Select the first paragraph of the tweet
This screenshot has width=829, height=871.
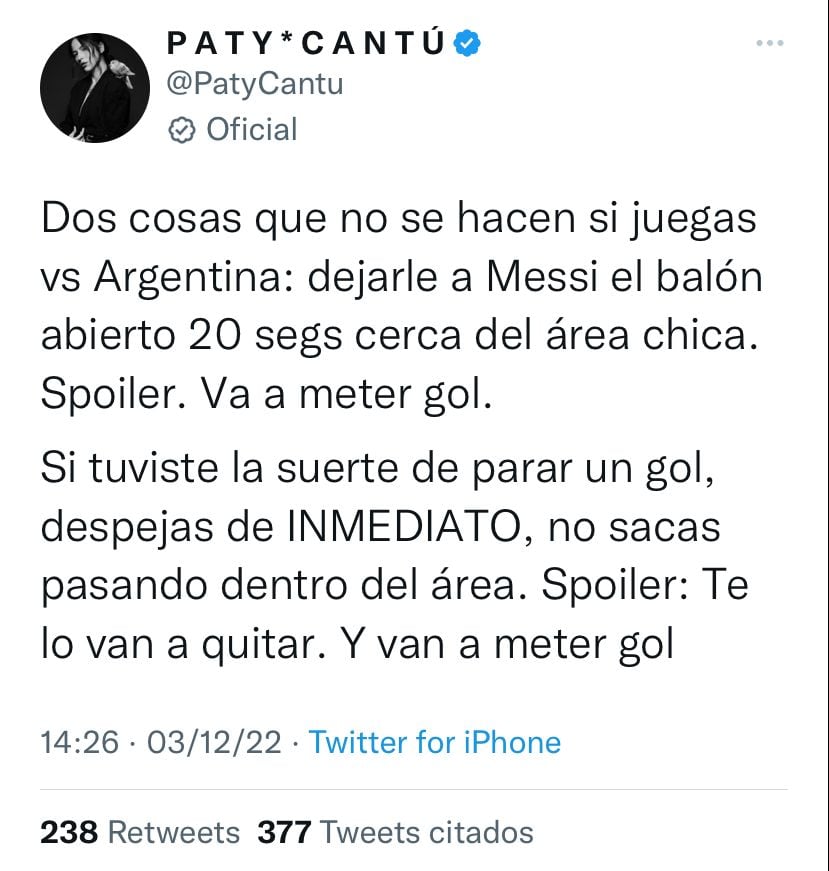(400, 302)
